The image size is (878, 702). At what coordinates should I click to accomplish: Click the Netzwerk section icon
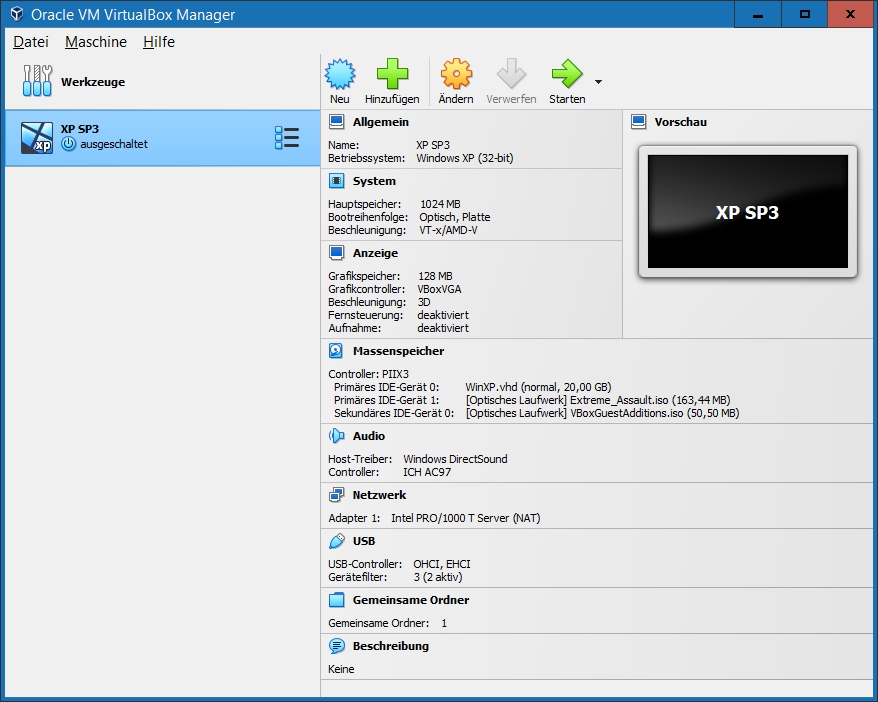336,494
